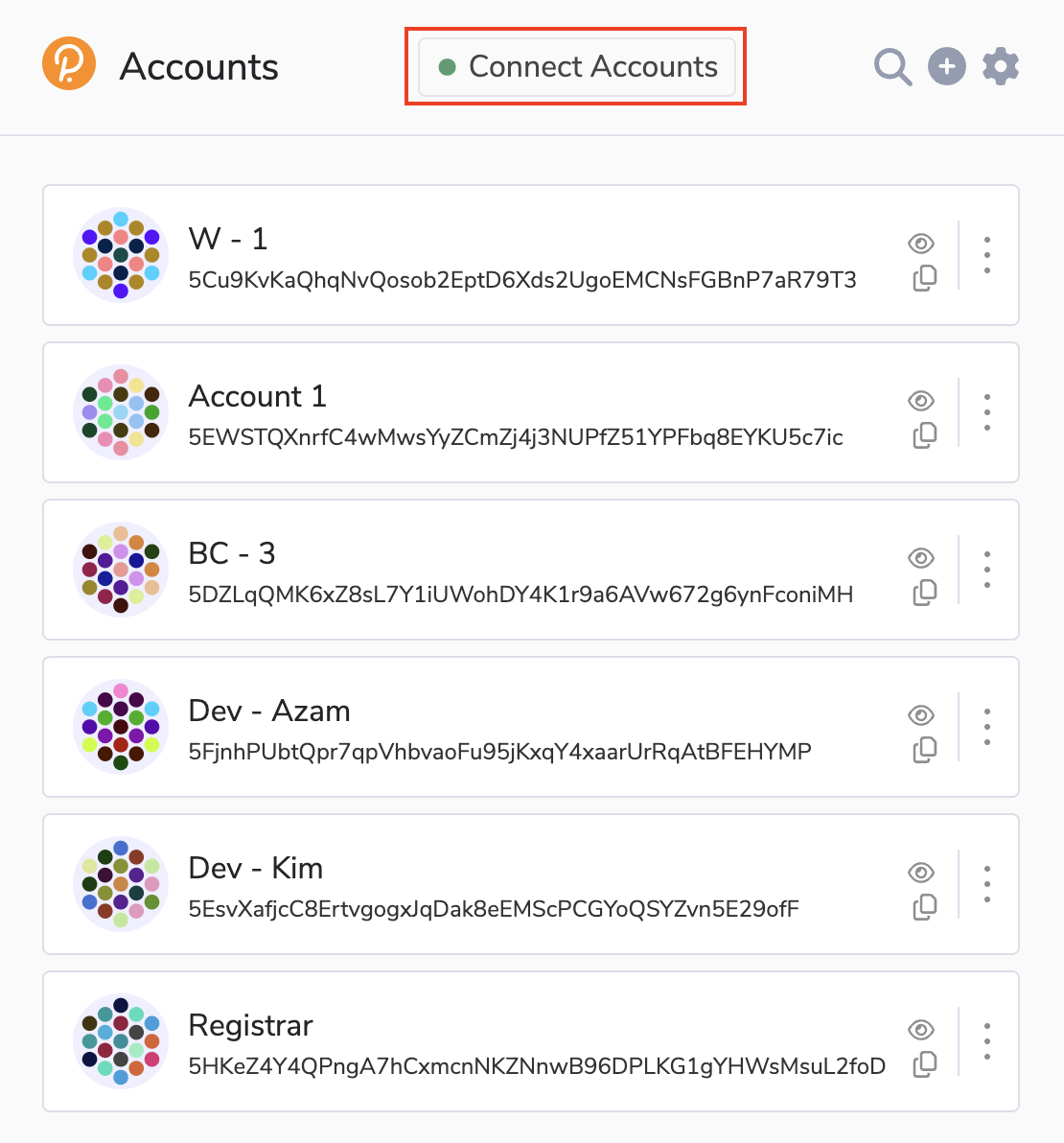The height and width of the screenshot is (1143, 1064).
Task: Copy the Dev - Azam address
Action: coord(925,750)
